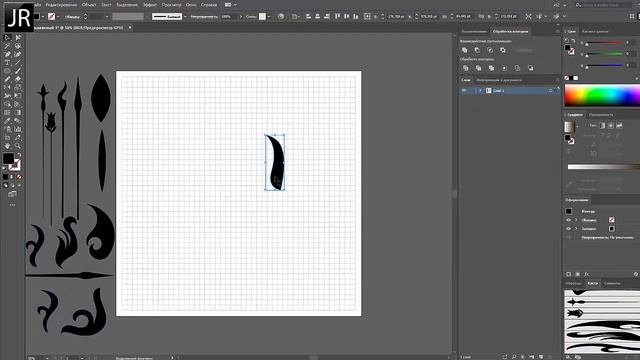Switch to Выравнивание tab
This screenshot has width=640, height=360.
[474, 31]
